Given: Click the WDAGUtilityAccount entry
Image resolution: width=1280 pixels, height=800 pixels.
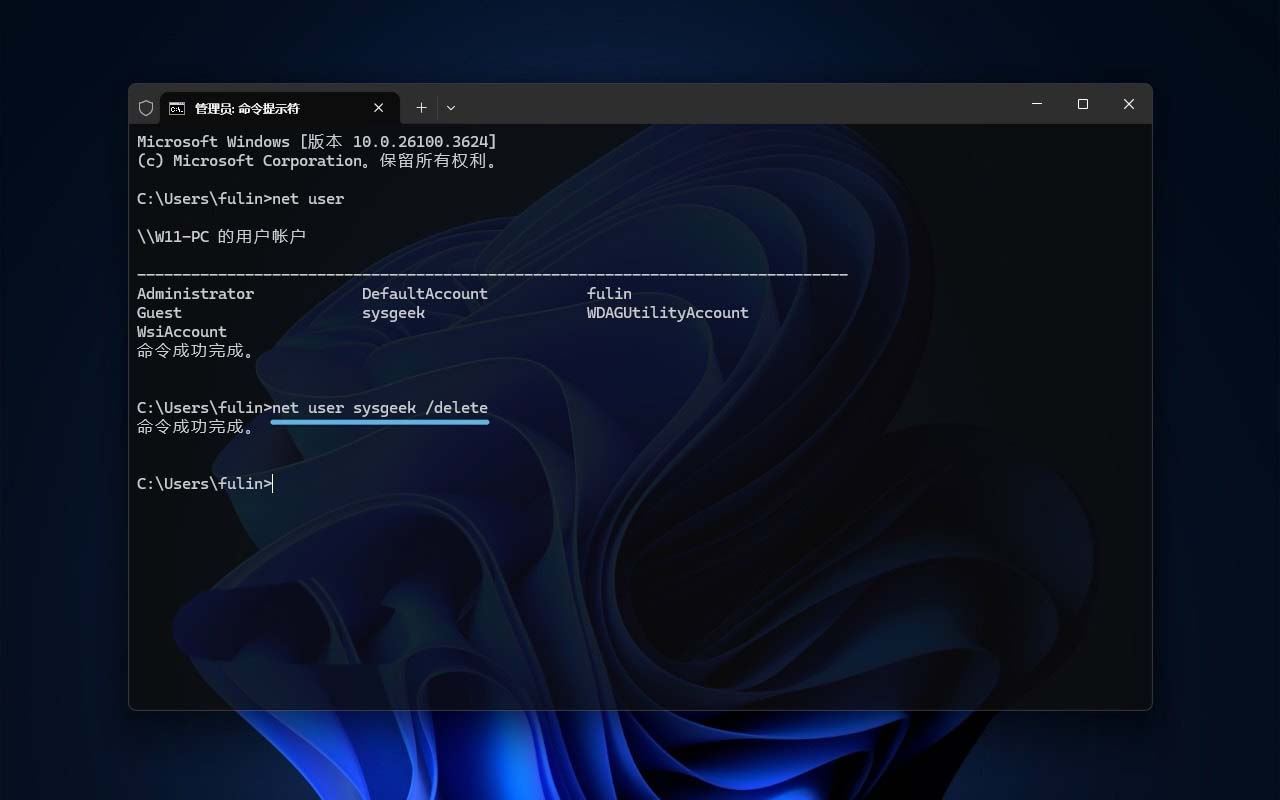Looking at the screenshot, I should pyautogui.click(x=667, y=313).
